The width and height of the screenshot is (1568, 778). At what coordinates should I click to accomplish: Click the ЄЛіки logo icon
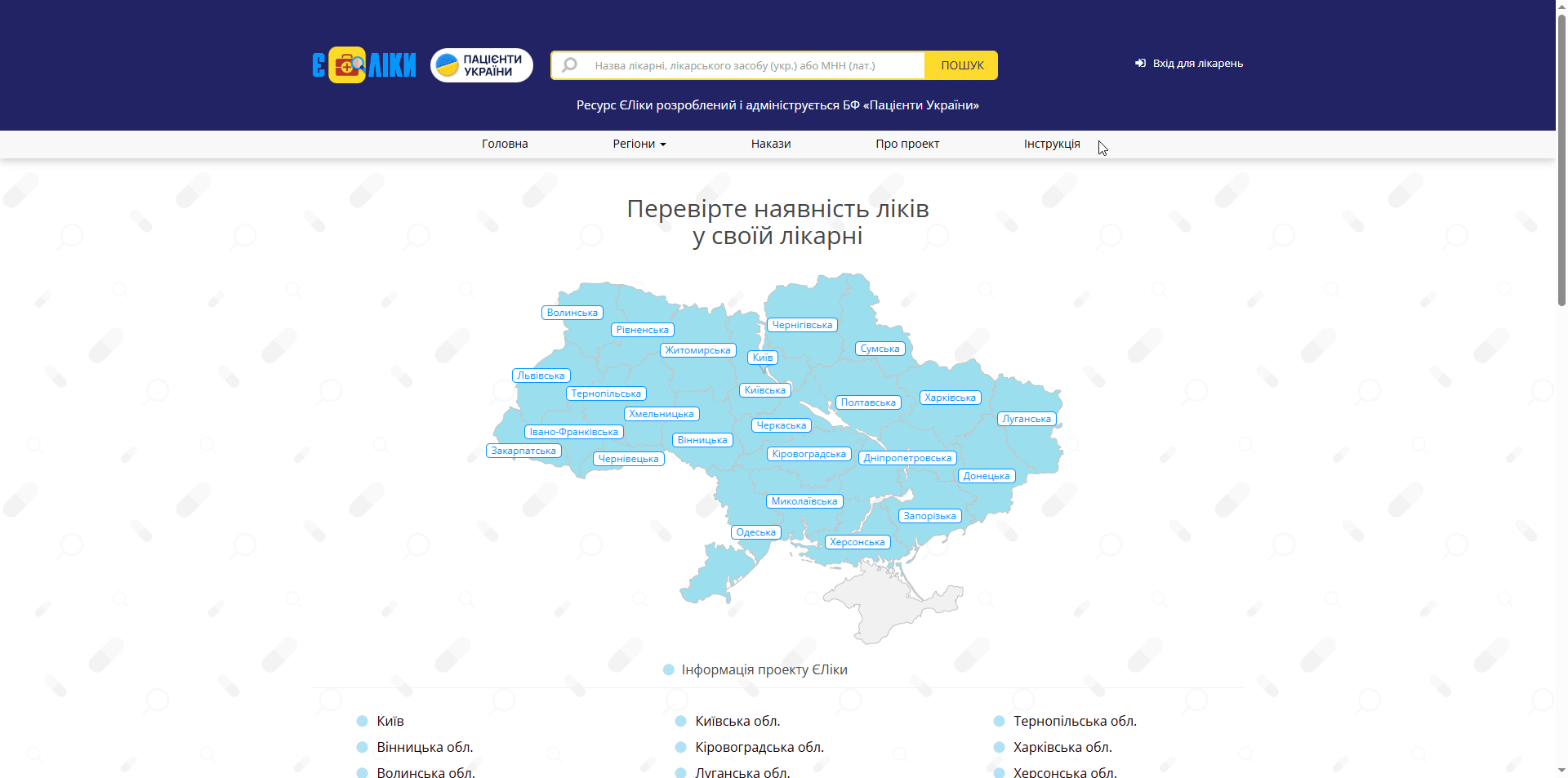coord(364,65)
